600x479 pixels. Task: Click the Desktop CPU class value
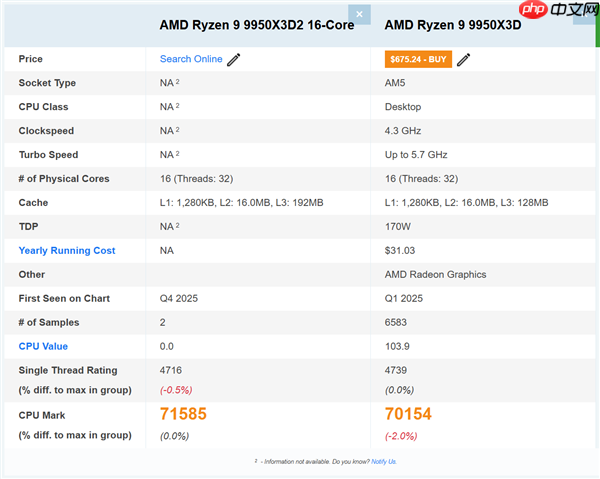coord(403,107)
